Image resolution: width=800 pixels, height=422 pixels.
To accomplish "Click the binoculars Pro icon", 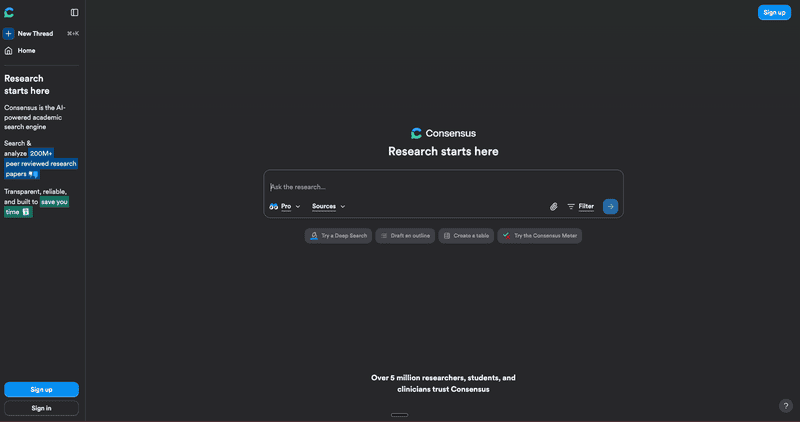I will click(273, 207).
